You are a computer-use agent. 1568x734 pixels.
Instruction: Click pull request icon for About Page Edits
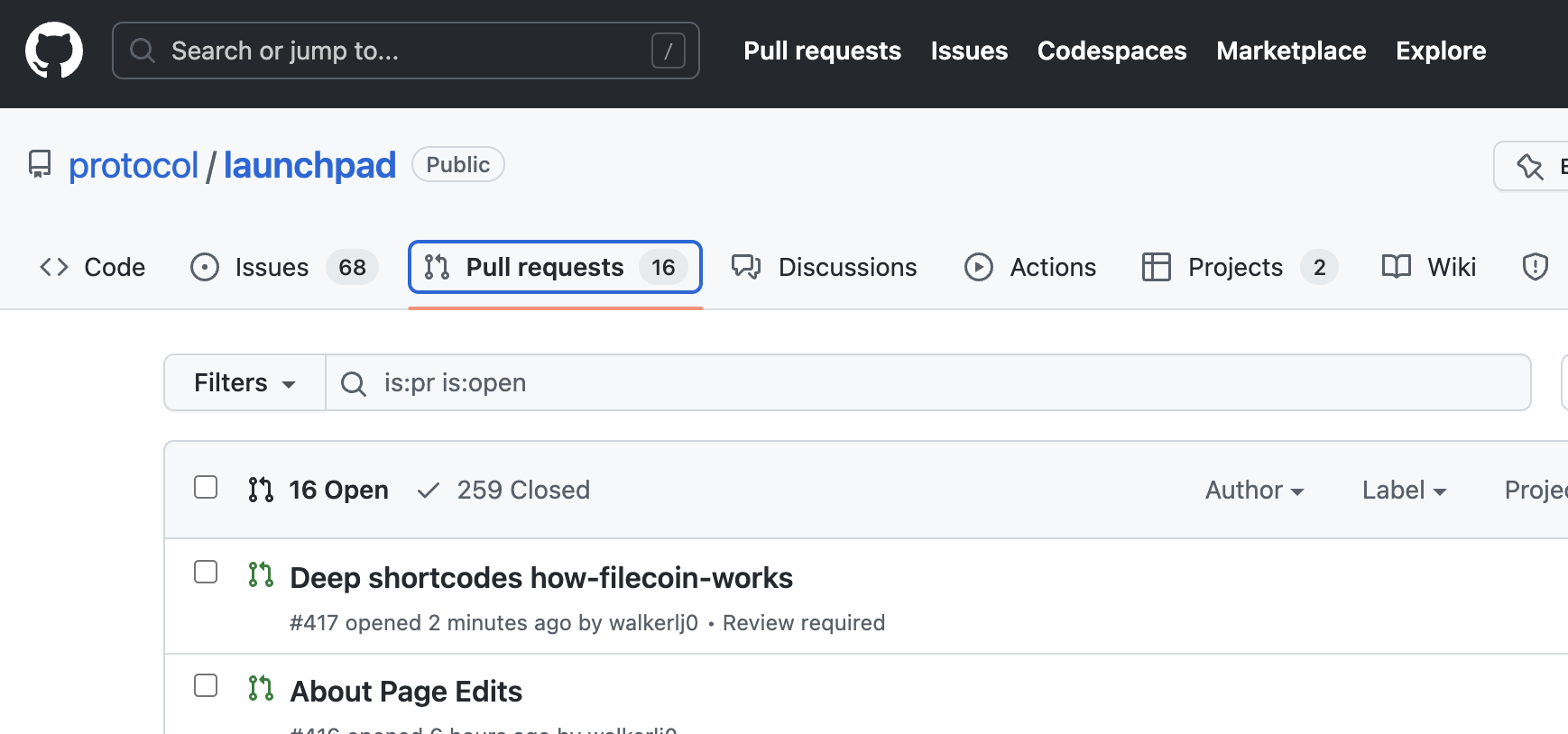click(261, 688)
